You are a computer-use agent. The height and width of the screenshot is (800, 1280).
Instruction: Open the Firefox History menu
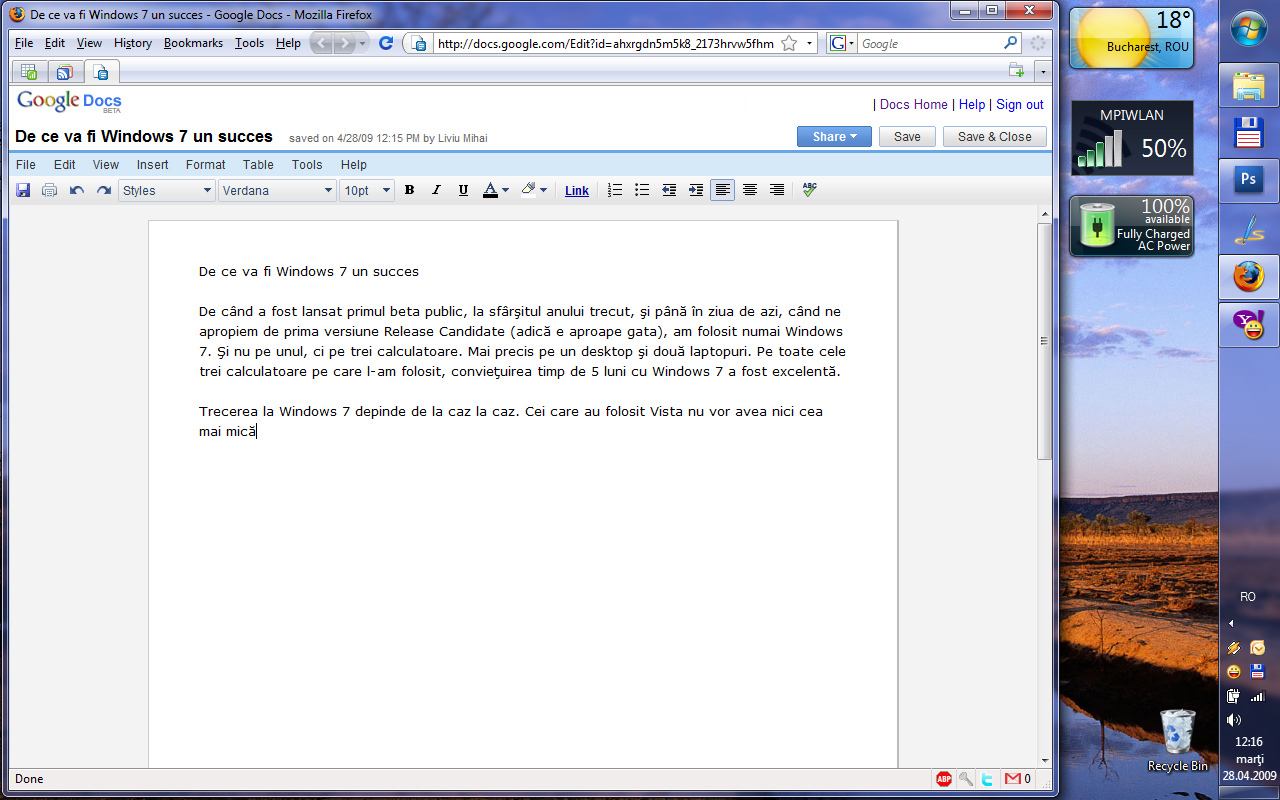pos(133,43)
